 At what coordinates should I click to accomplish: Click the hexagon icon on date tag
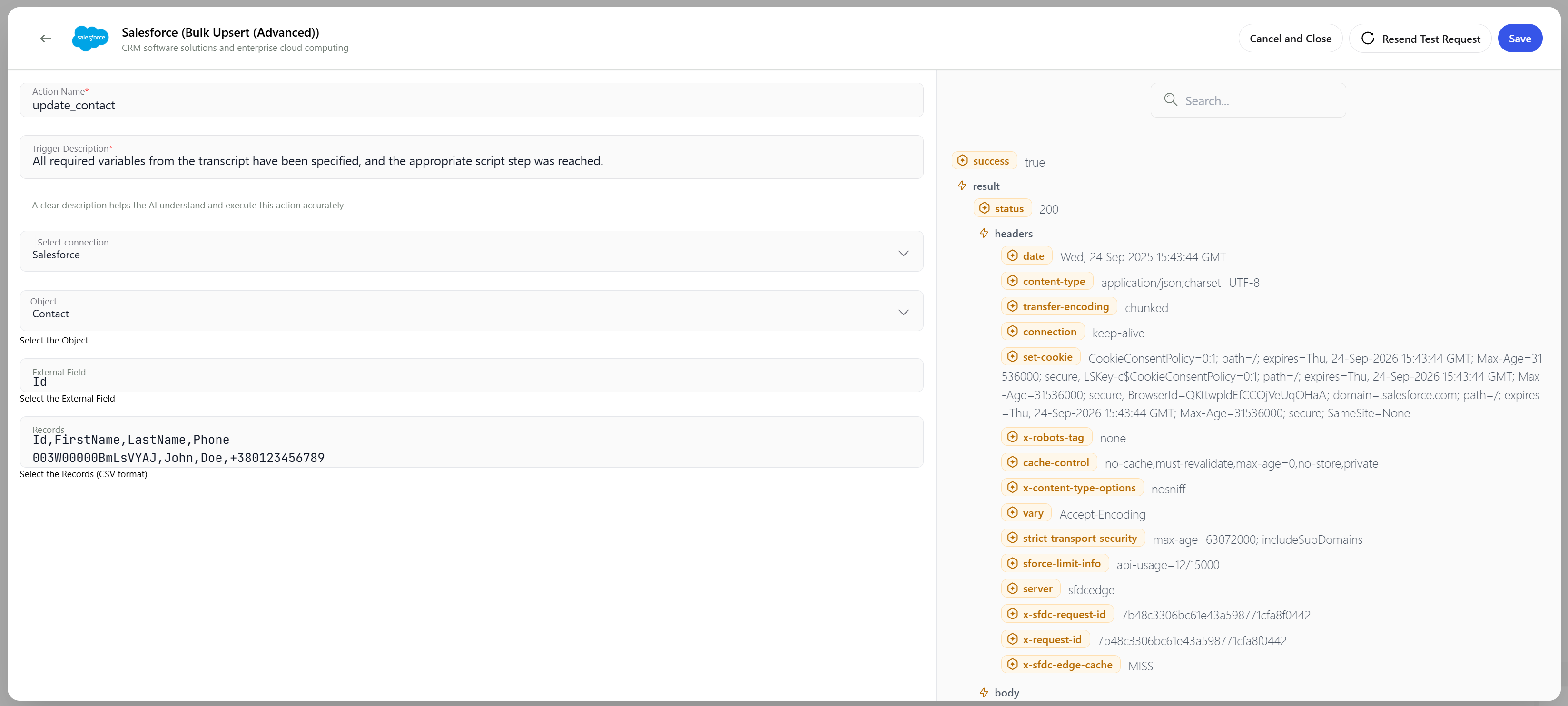point(1012,255)
